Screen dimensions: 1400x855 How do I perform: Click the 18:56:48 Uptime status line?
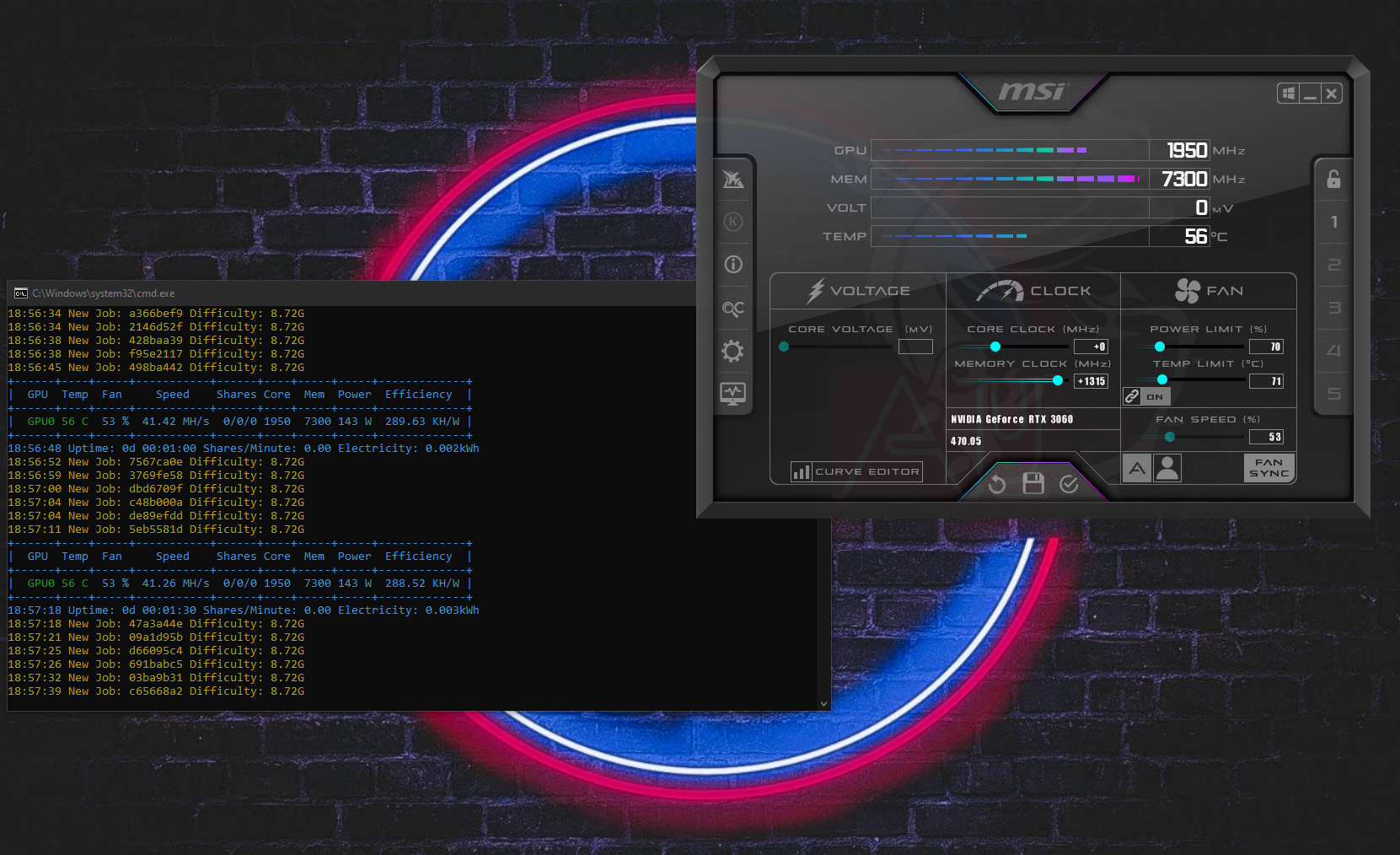pyautogui.click(x=244, y=449)
